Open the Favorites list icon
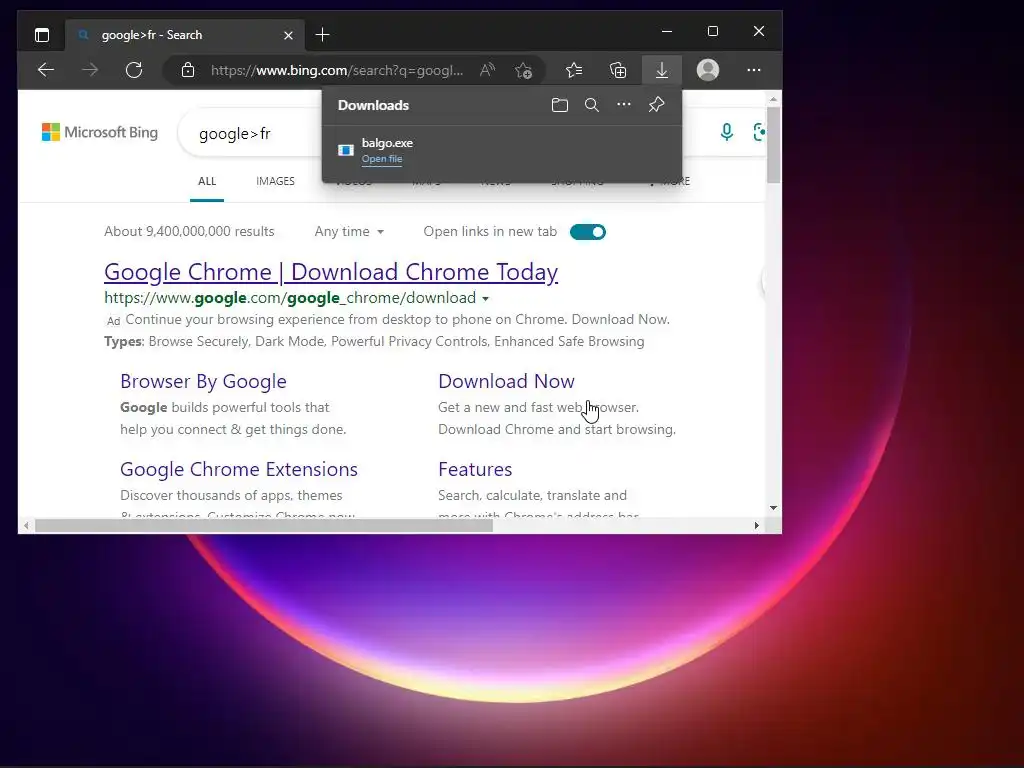The image size is (1024, 768). 574,70
